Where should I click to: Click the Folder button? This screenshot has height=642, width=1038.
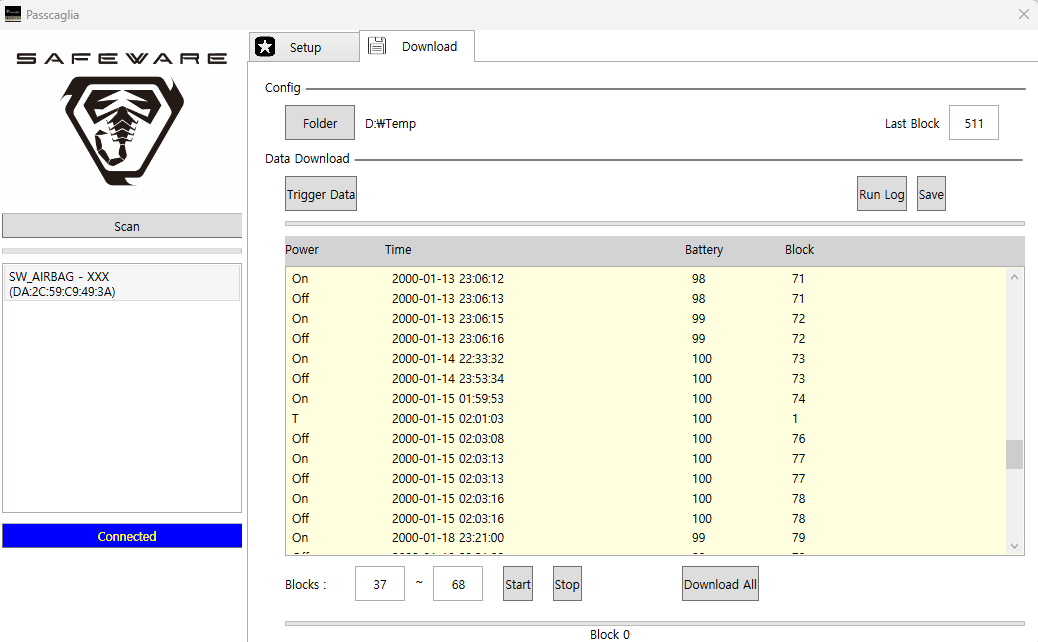[320, 123]
